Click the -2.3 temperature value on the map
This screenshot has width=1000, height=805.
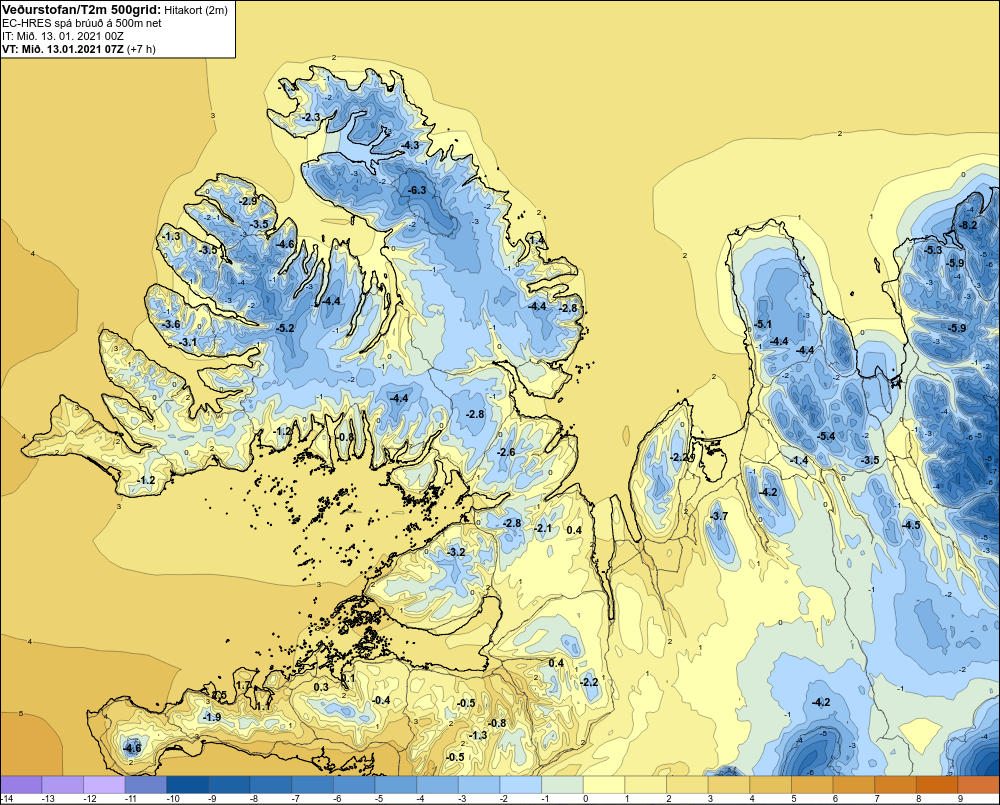312,117
